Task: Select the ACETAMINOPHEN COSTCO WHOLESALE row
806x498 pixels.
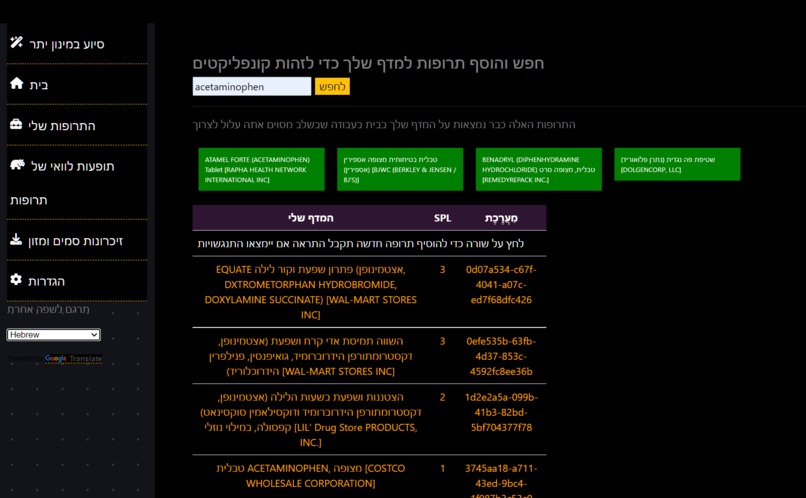Action: coord(369,477)
